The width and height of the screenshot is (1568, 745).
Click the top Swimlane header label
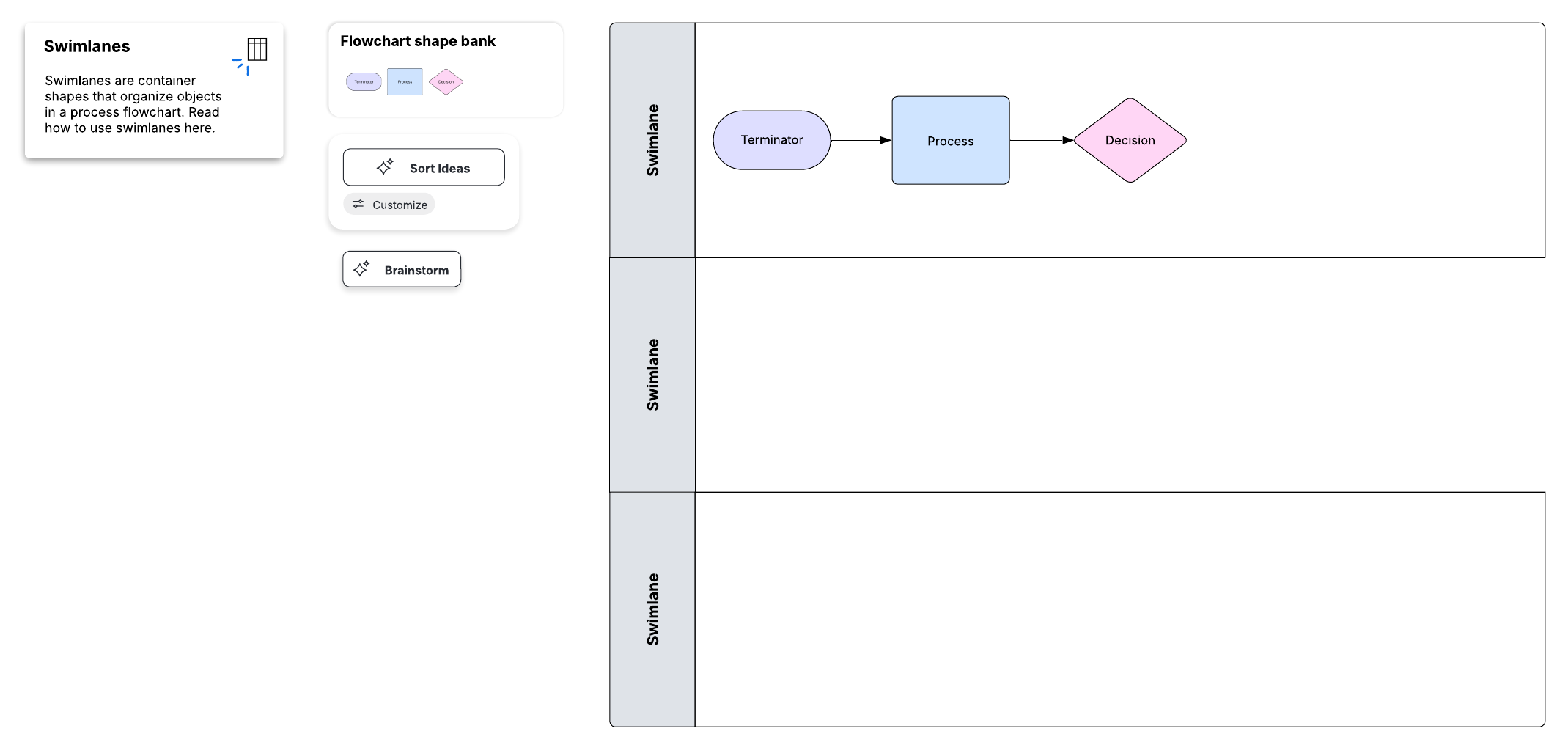[x=652, y=140]
